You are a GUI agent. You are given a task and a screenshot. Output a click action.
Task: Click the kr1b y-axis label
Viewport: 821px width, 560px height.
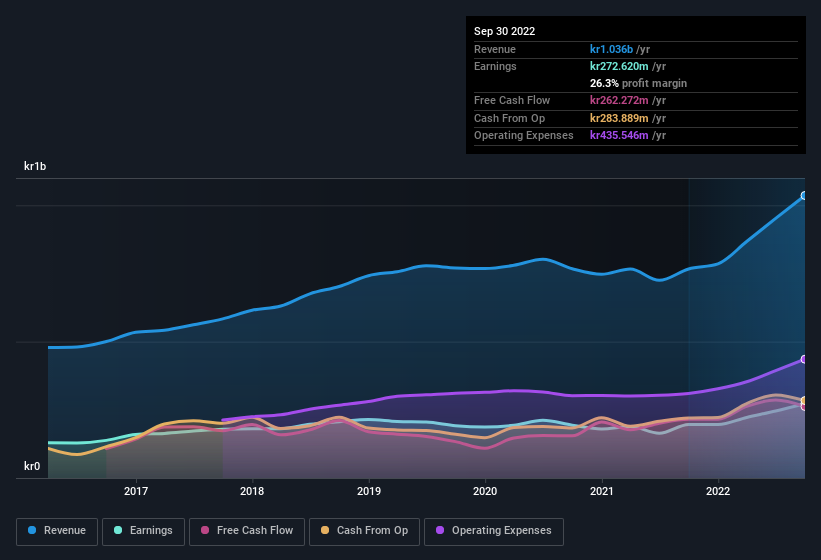[x=35, y=166]
